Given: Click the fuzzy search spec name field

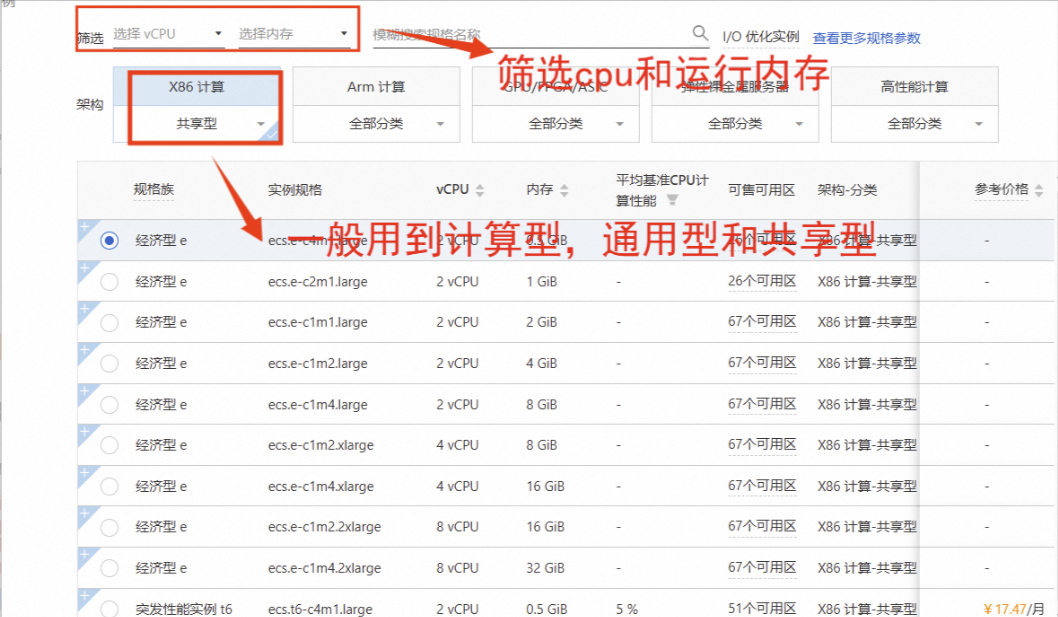Looking at the screenshot, I should 528,34.
